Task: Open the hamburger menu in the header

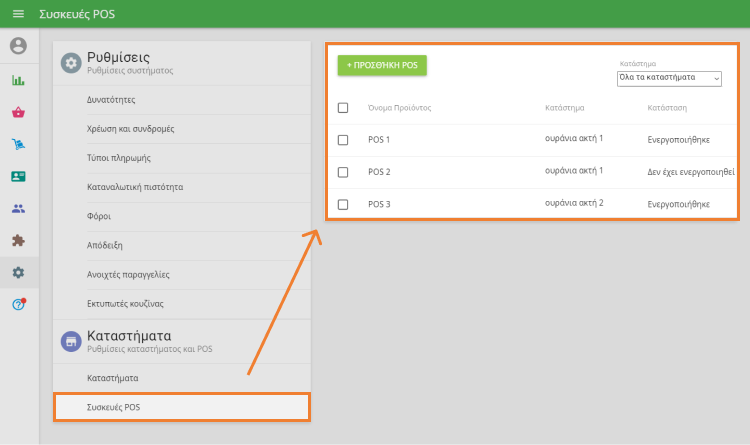Action: (x=18, y=14)
